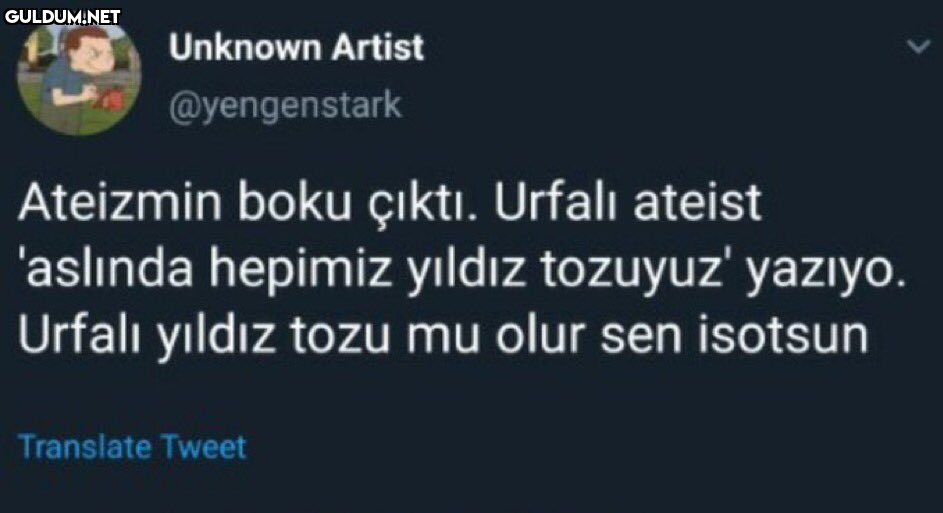This screenshot has height=513, width=943.
Task: Open the Unknown Artist display name
Action: pos(296,47)
